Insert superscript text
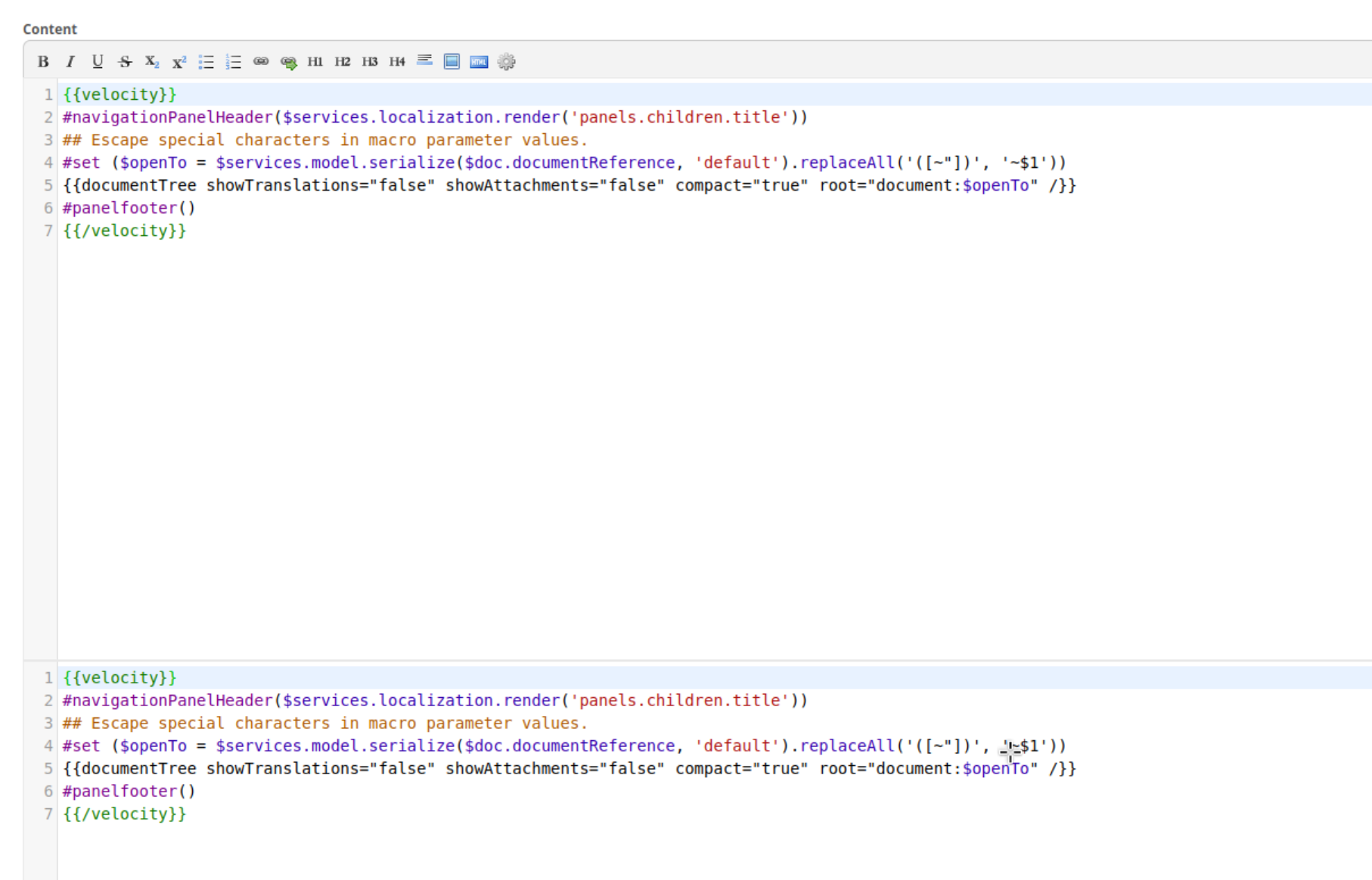The image size is (1372, 880). pos(179,62)
